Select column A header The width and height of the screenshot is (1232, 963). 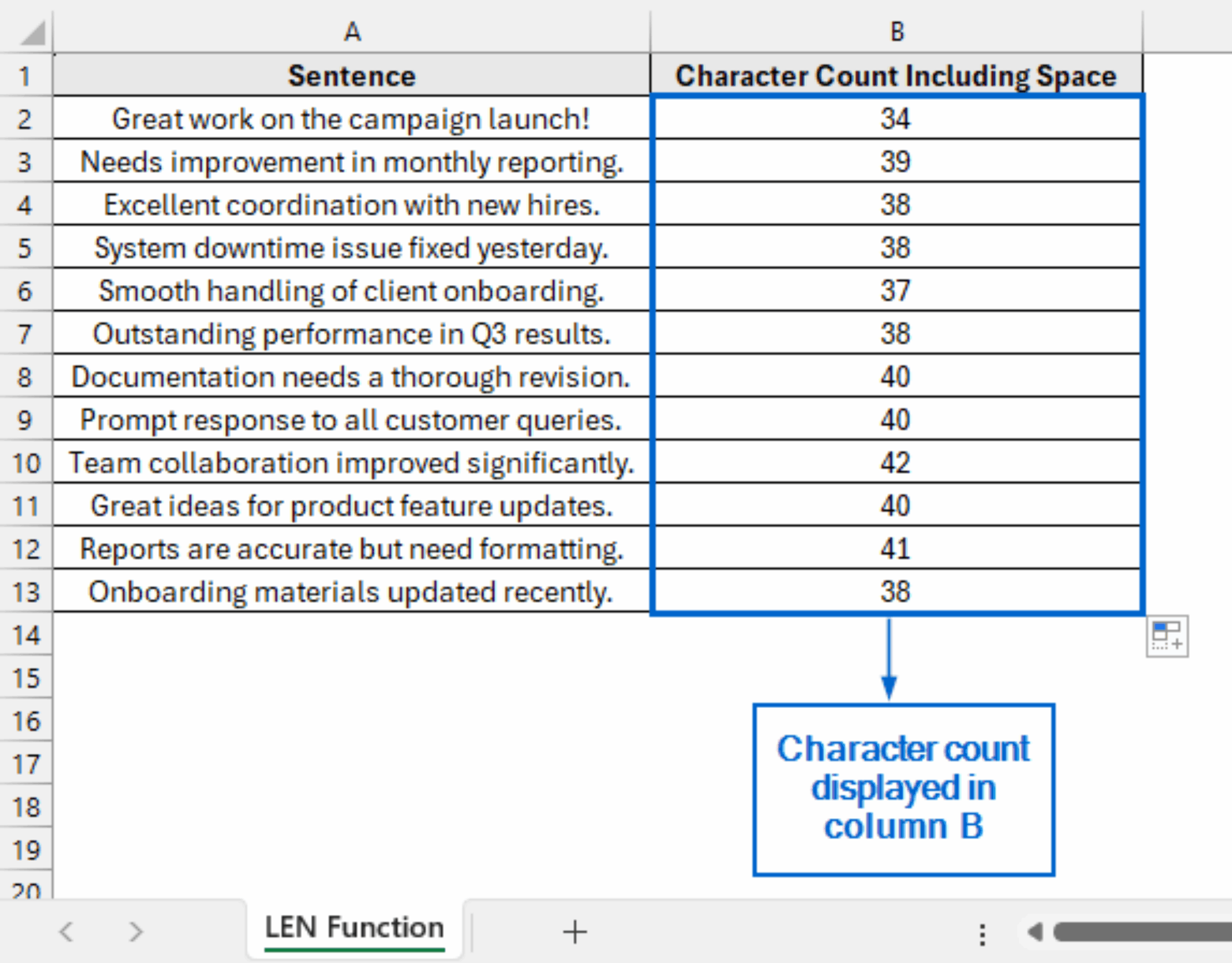pyautogui.click(x=352, y=31)
